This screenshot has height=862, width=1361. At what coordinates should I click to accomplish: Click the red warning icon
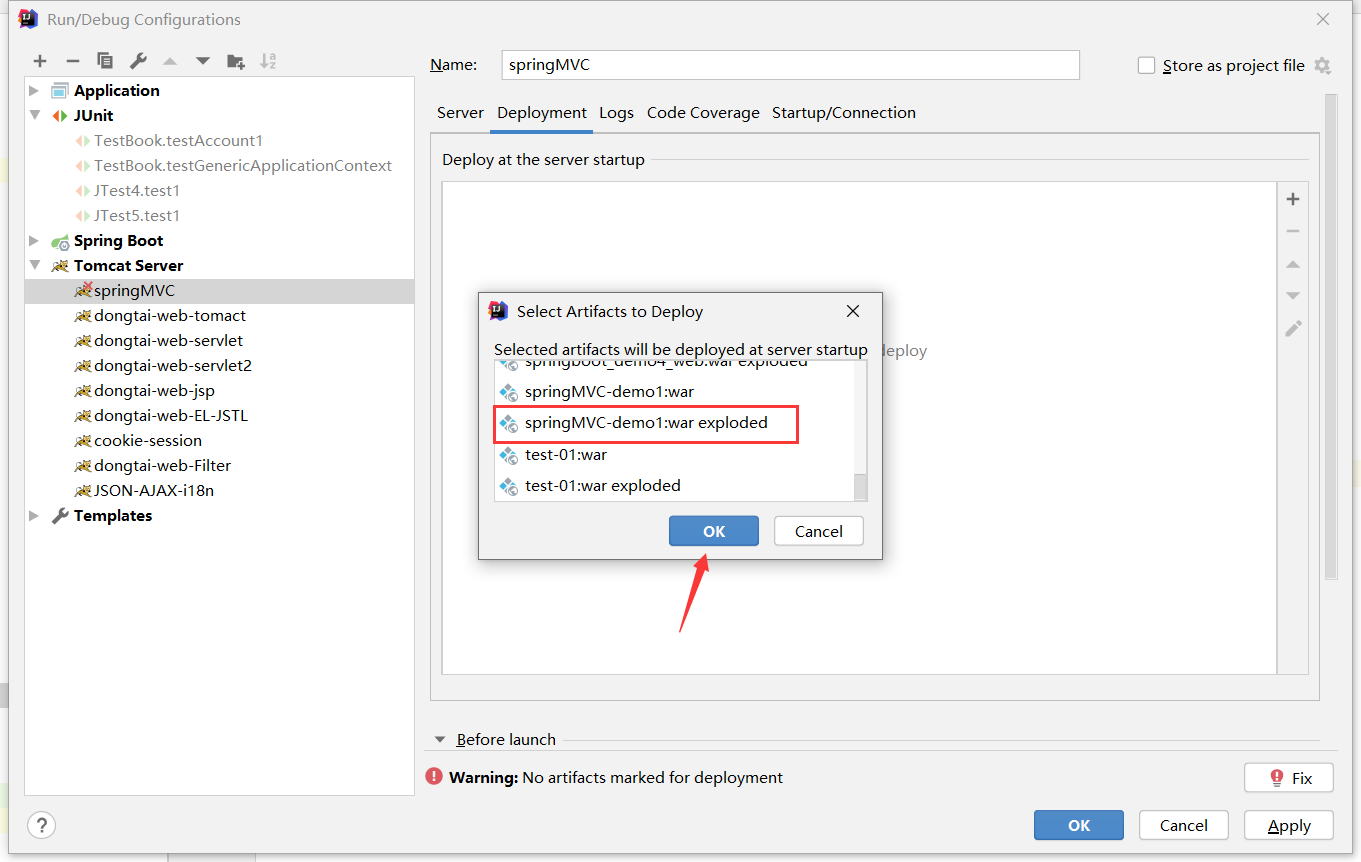pyautogui.click(x=434, y=777)
